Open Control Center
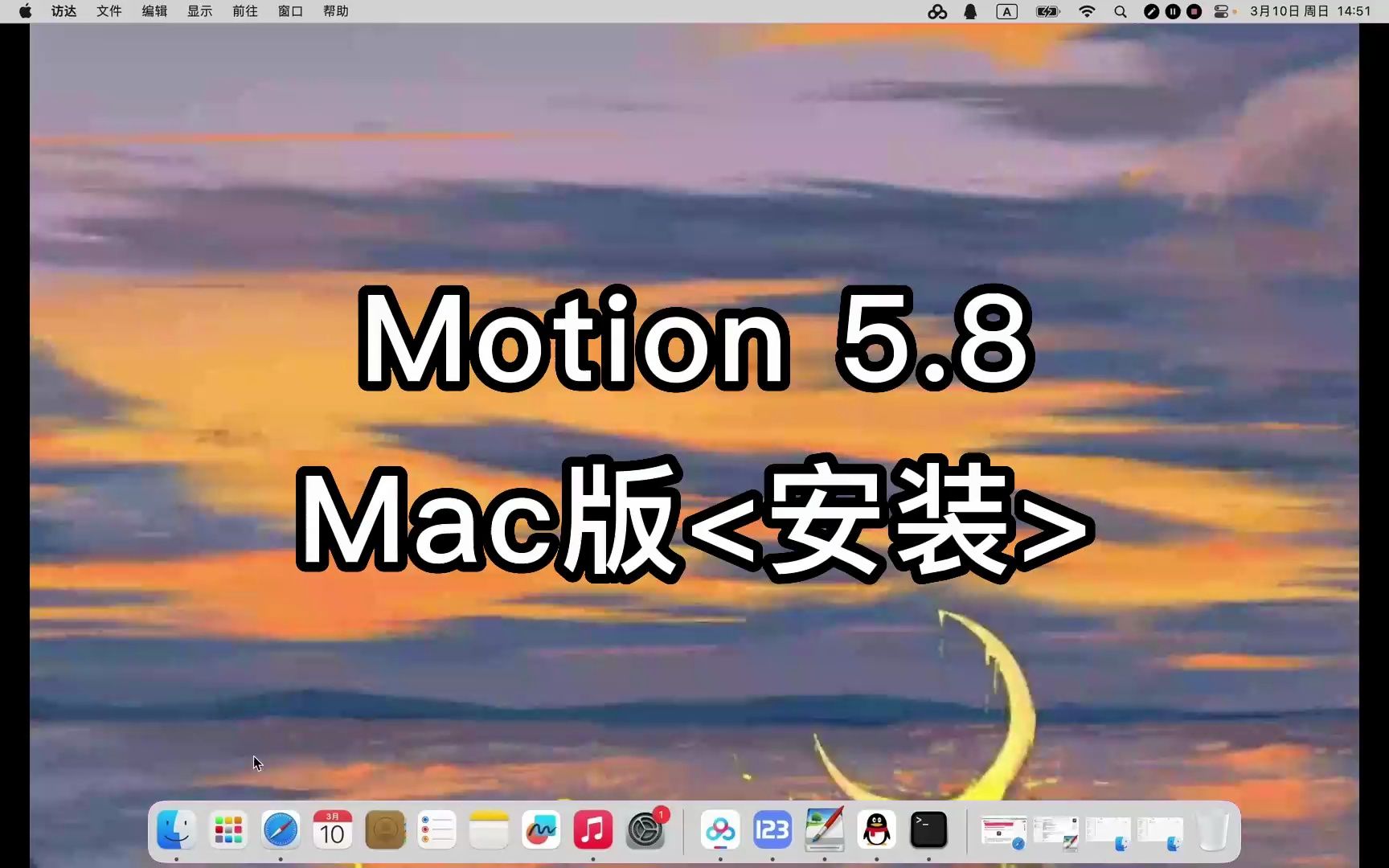Viewport: 1389px width, 868px height. click(x=1221, y=11)
